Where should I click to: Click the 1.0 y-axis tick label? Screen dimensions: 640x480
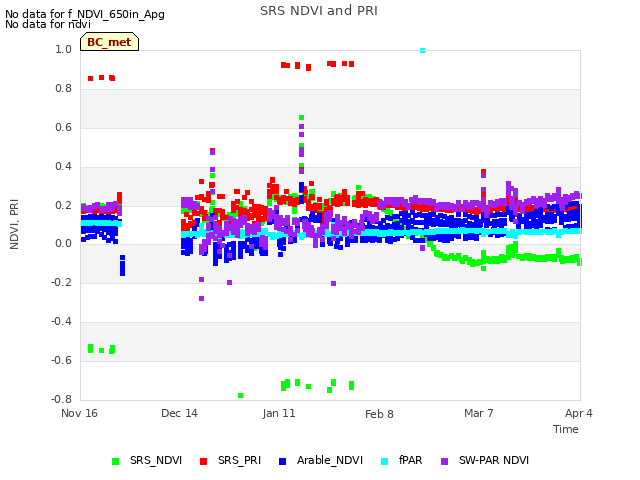[64, 49]
